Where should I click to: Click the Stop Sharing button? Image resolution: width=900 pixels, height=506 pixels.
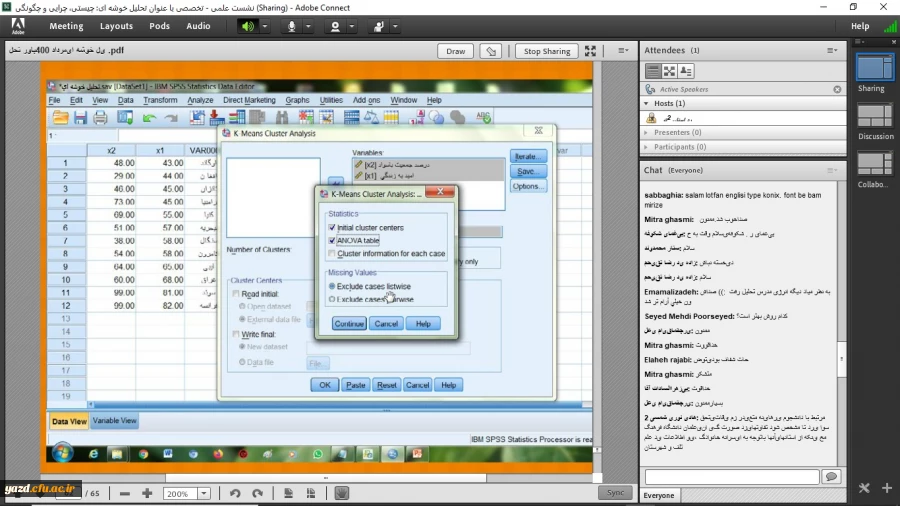(x=546, y=51)
